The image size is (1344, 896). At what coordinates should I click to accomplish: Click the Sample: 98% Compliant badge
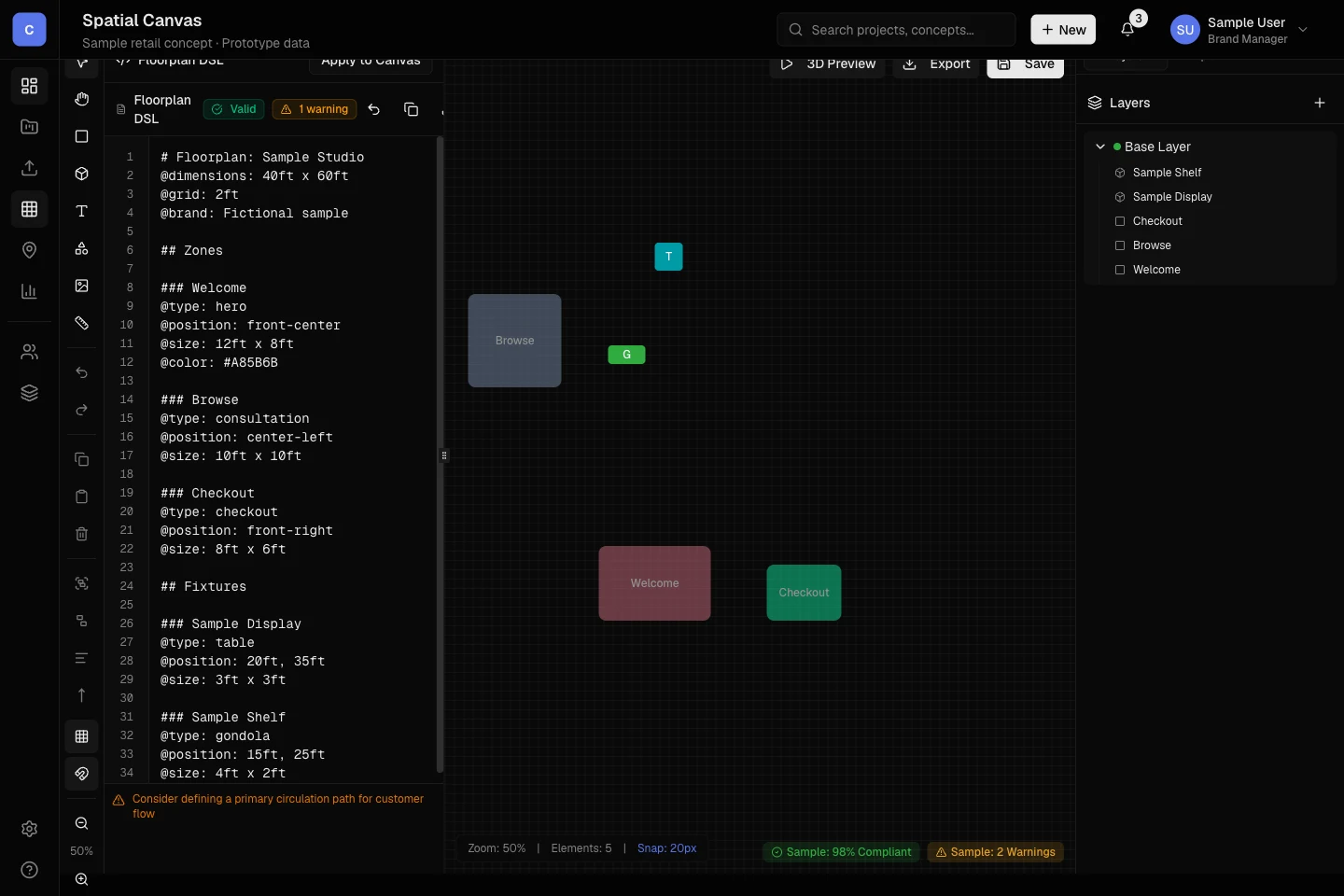point(841,852)
